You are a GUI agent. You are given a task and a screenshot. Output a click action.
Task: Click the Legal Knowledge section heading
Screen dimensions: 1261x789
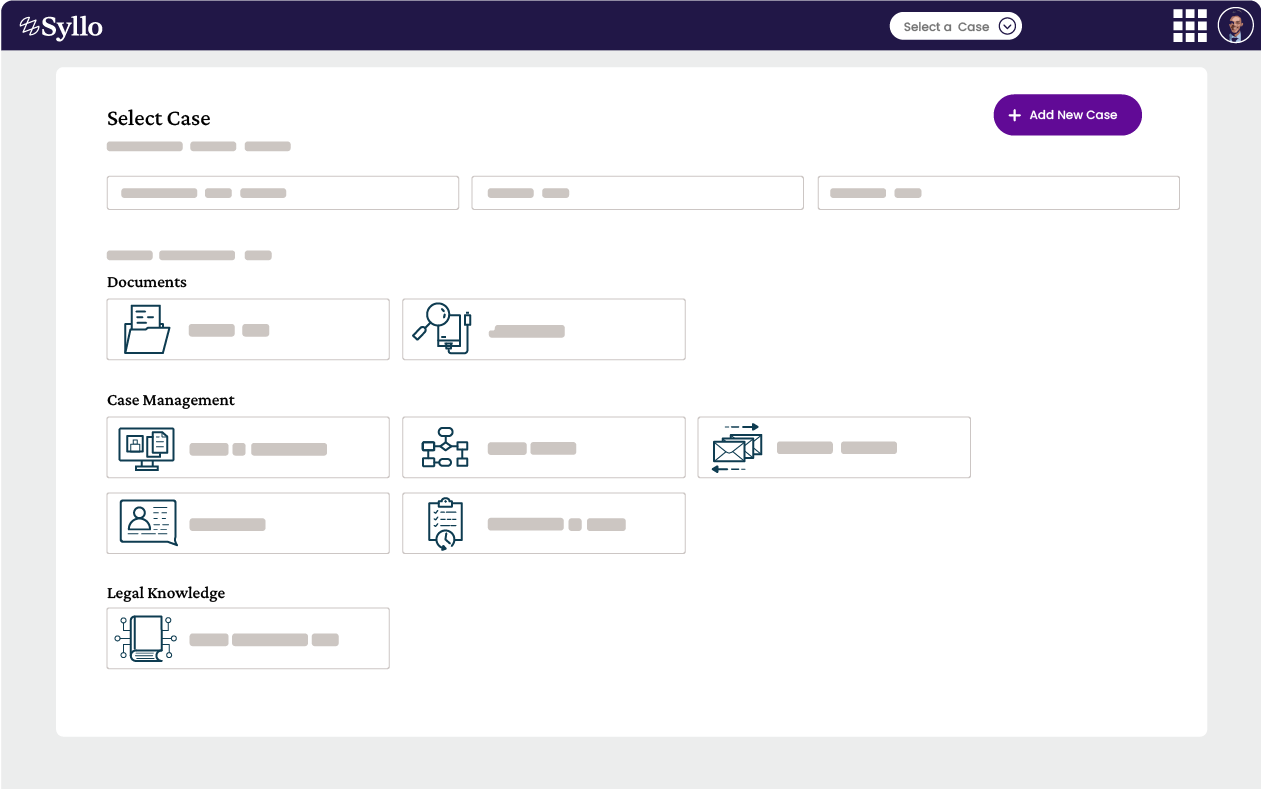166,593
